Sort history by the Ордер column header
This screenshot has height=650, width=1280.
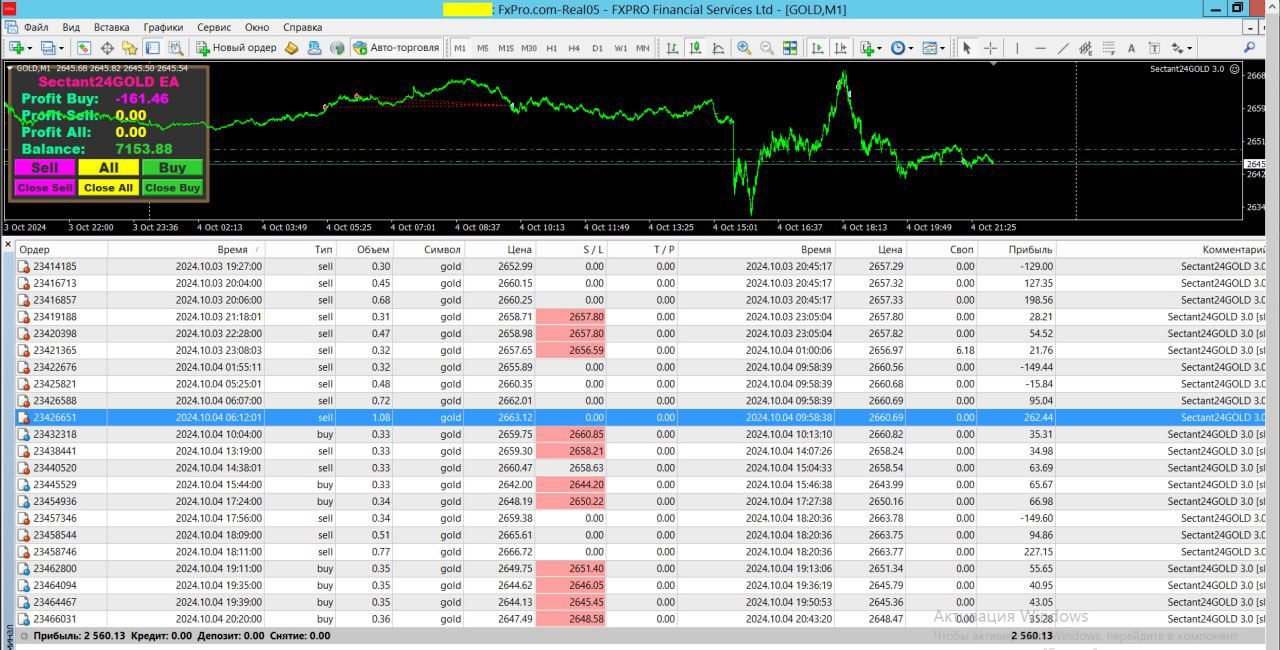coord(61,250)
